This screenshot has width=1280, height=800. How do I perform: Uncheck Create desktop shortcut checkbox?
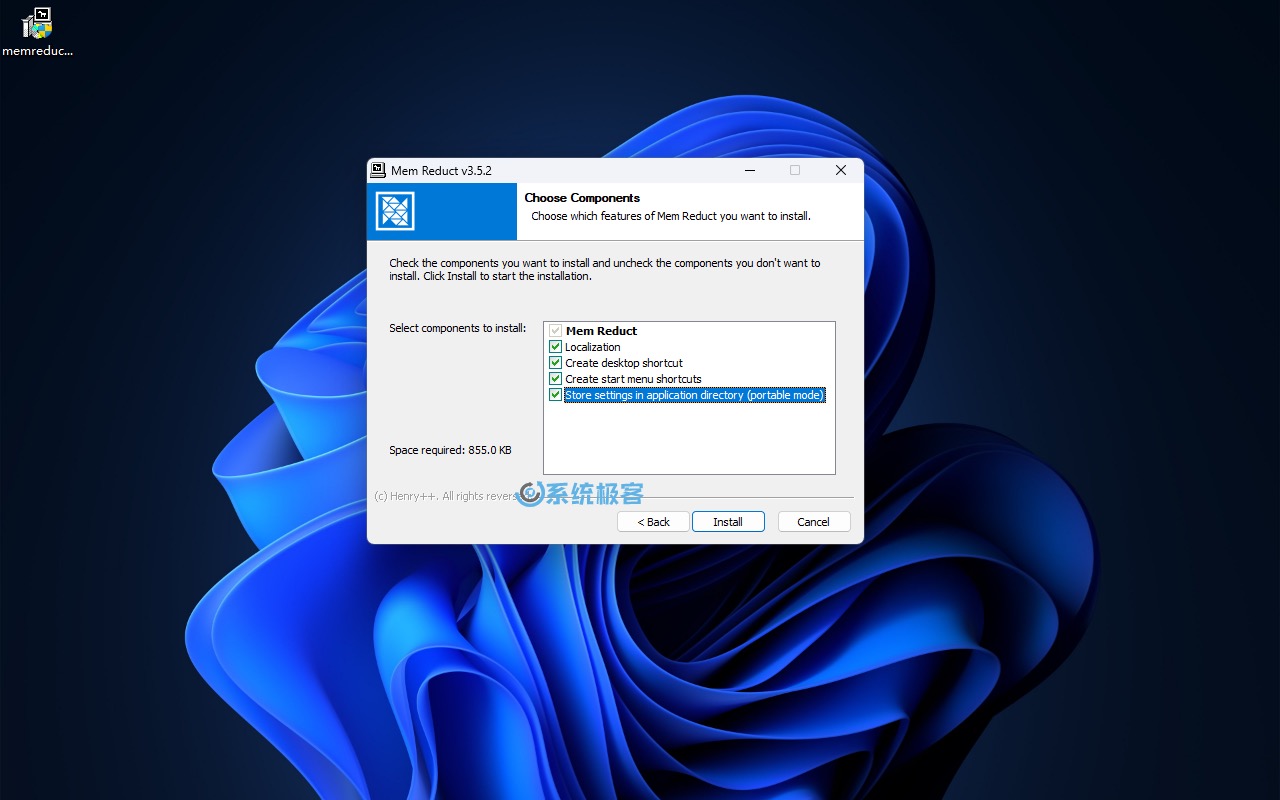point(556,363)
